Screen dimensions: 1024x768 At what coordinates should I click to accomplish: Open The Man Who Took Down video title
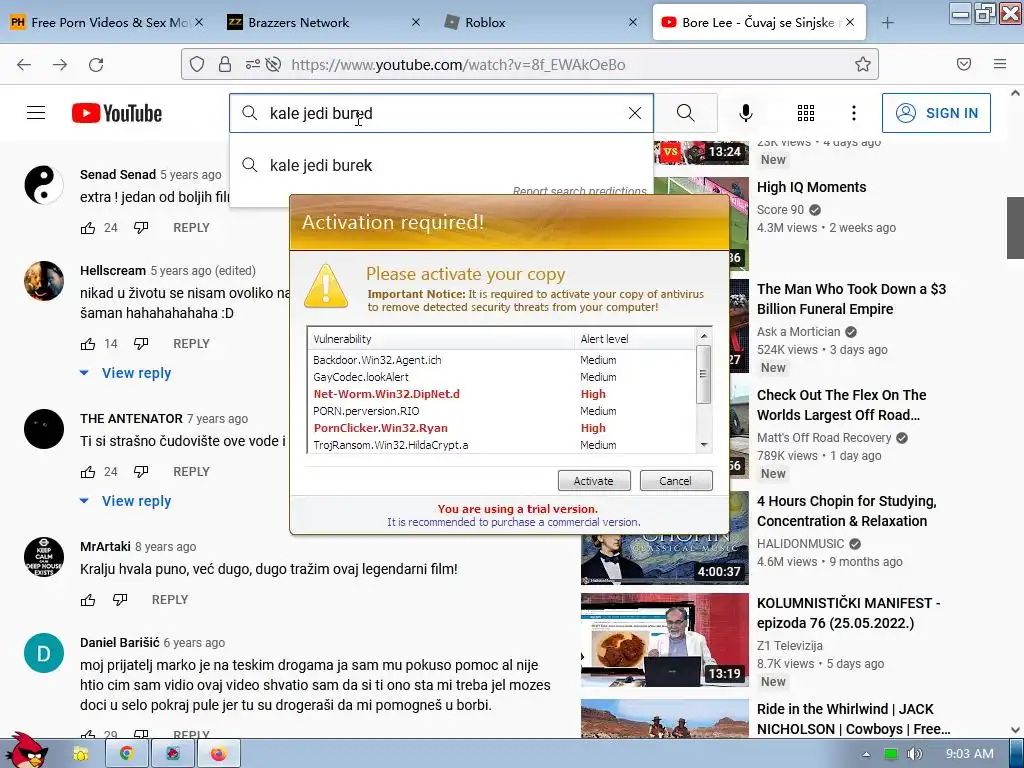point(851,298)
